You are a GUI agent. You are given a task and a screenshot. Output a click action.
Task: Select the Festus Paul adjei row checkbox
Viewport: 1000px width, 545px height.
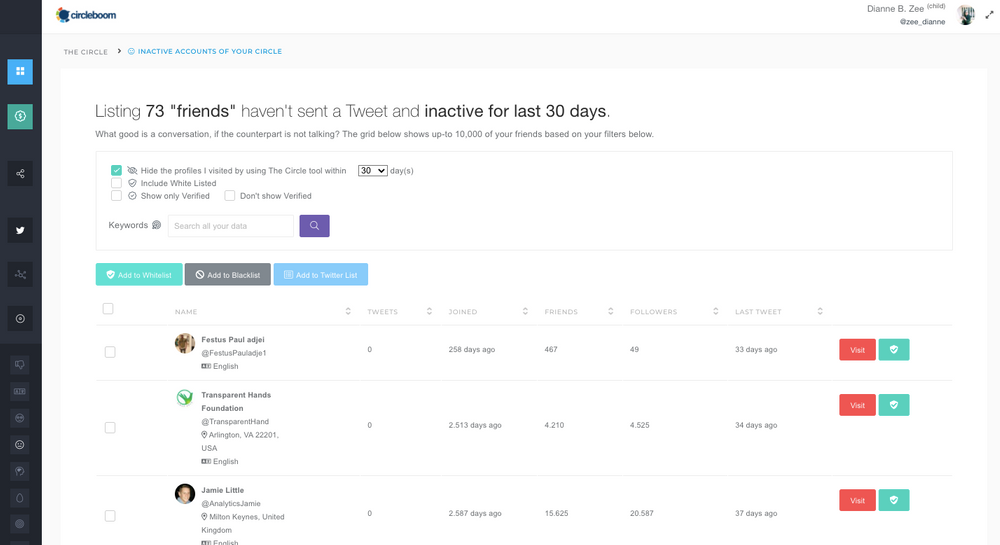110,352
